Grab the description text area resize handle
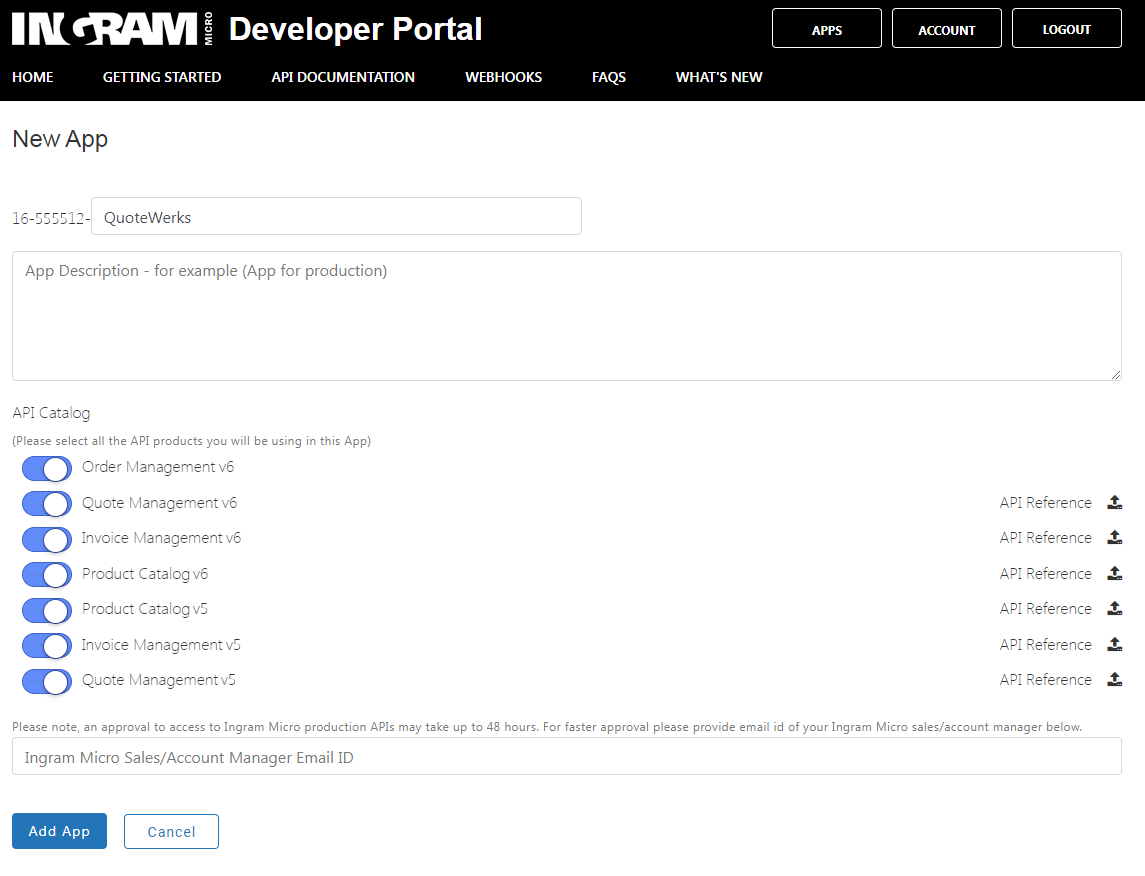This screenshot has width=1145, height=876. [x=1116, y=374]
